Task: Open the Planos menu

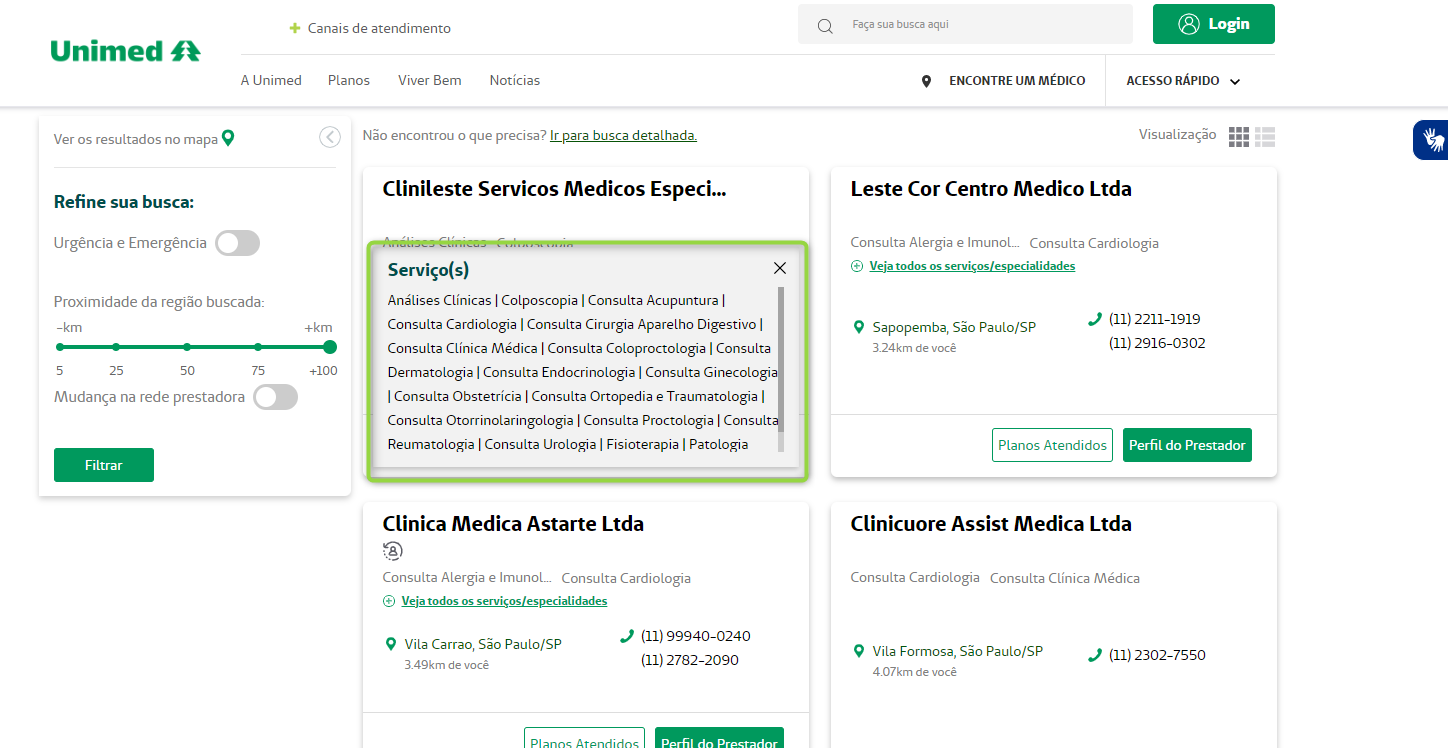Action: point(349,80)
